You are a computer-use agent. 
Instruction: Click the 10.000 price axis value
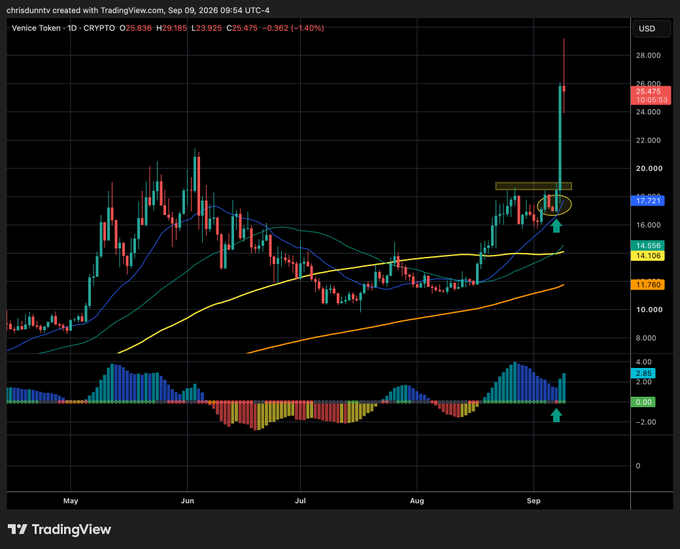coord(649,310)
